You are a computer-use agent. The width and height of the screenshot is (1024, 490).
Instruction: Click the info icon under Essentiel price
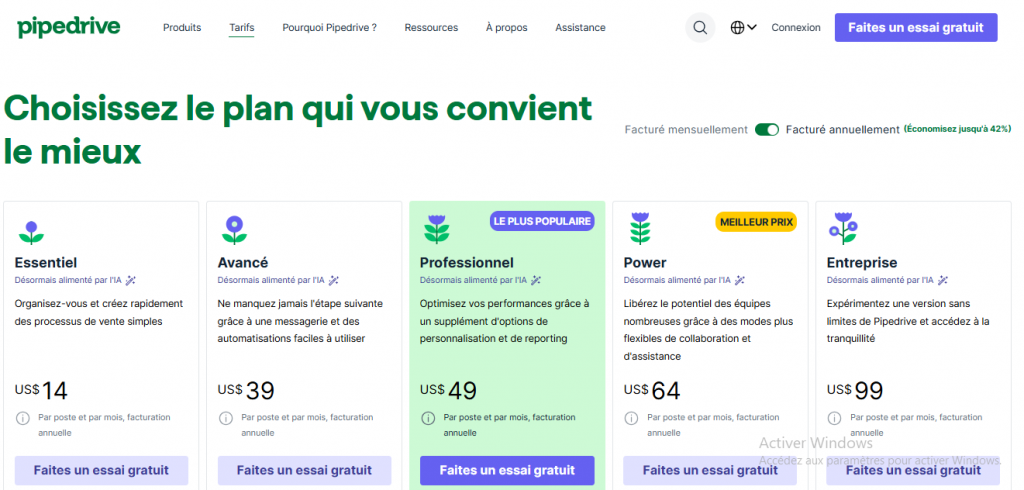coord(22,417)
